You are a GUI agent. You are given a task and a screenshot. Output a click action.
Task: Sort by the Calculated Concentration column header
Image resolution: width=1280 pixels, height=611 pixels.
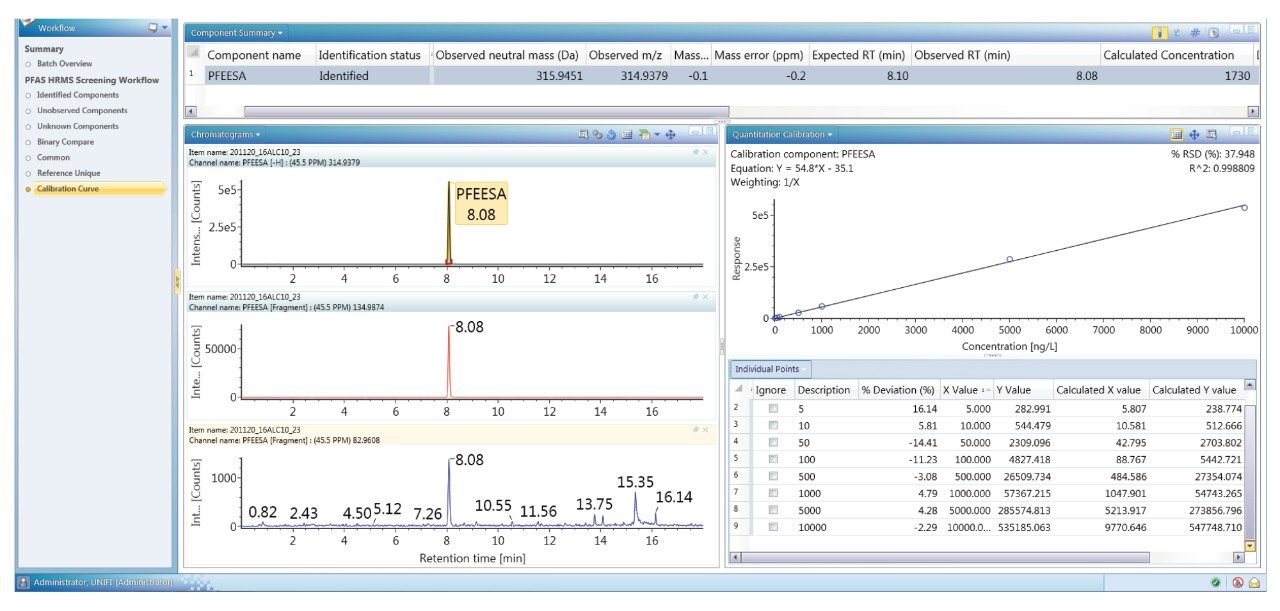[1168, 55]
